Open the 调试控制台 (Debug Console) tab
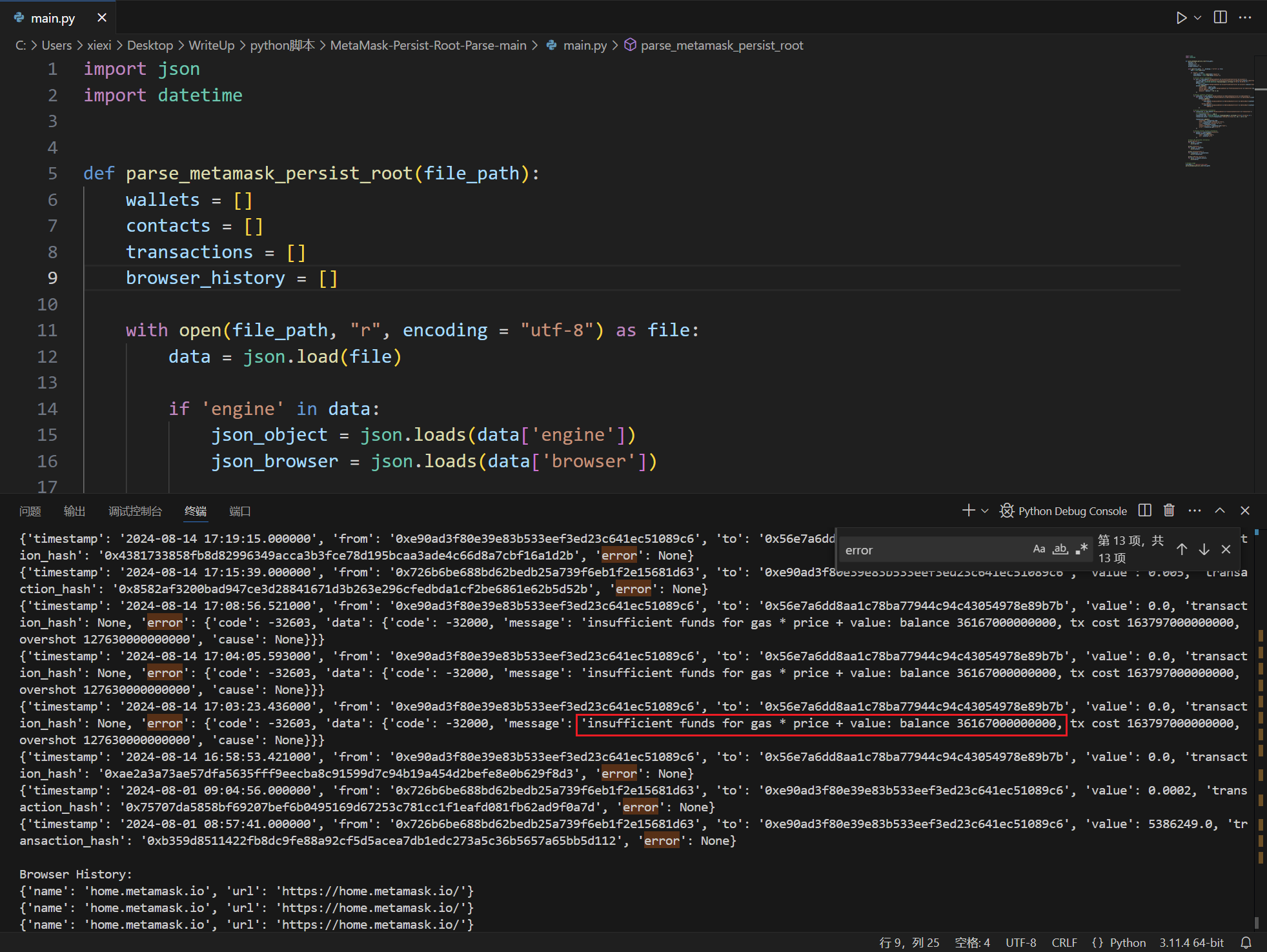This screenshot has height=952, width=1267. click(135, 511)
